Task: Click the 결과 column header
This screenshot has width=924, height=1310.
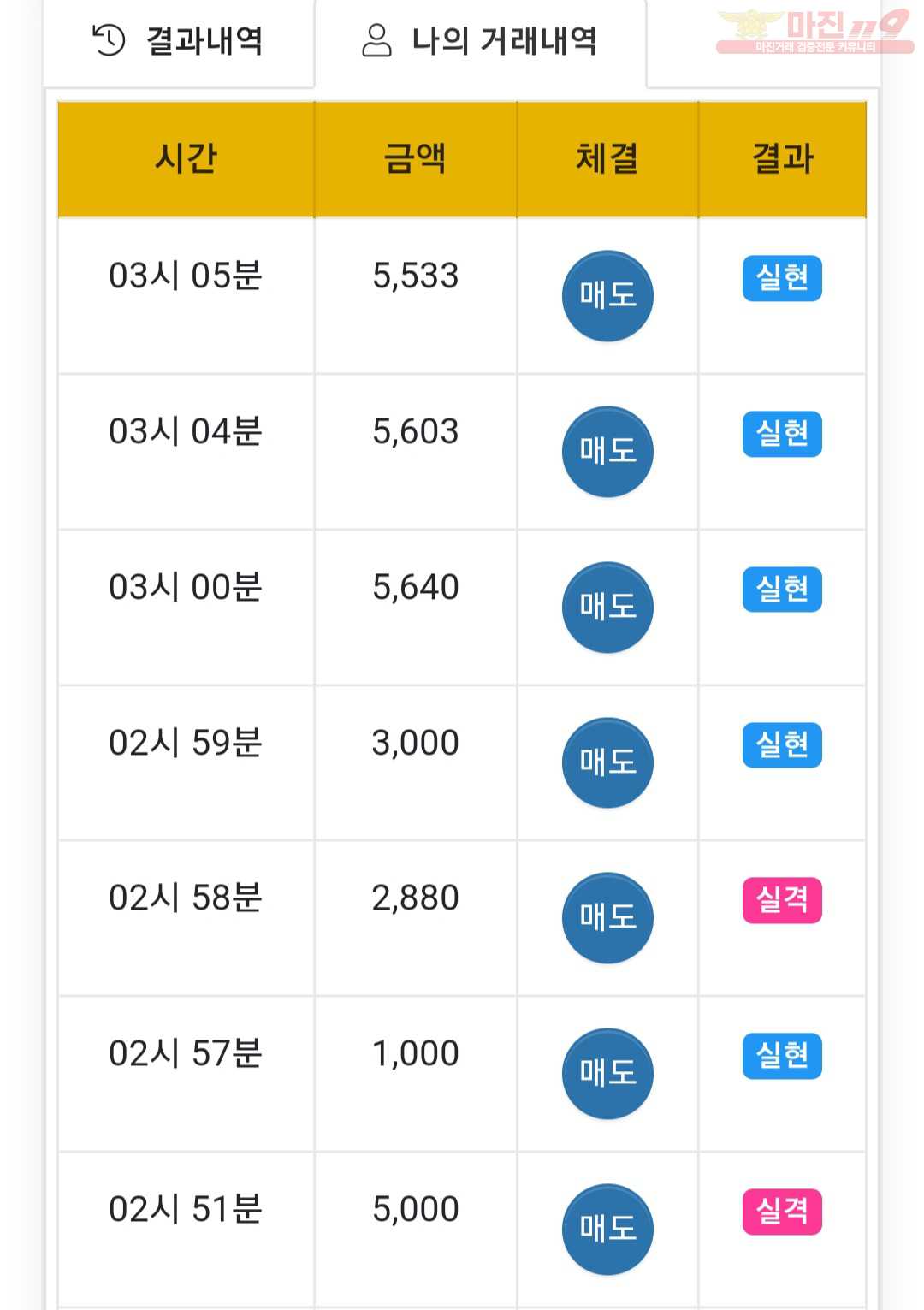Action: pos(782,159)
